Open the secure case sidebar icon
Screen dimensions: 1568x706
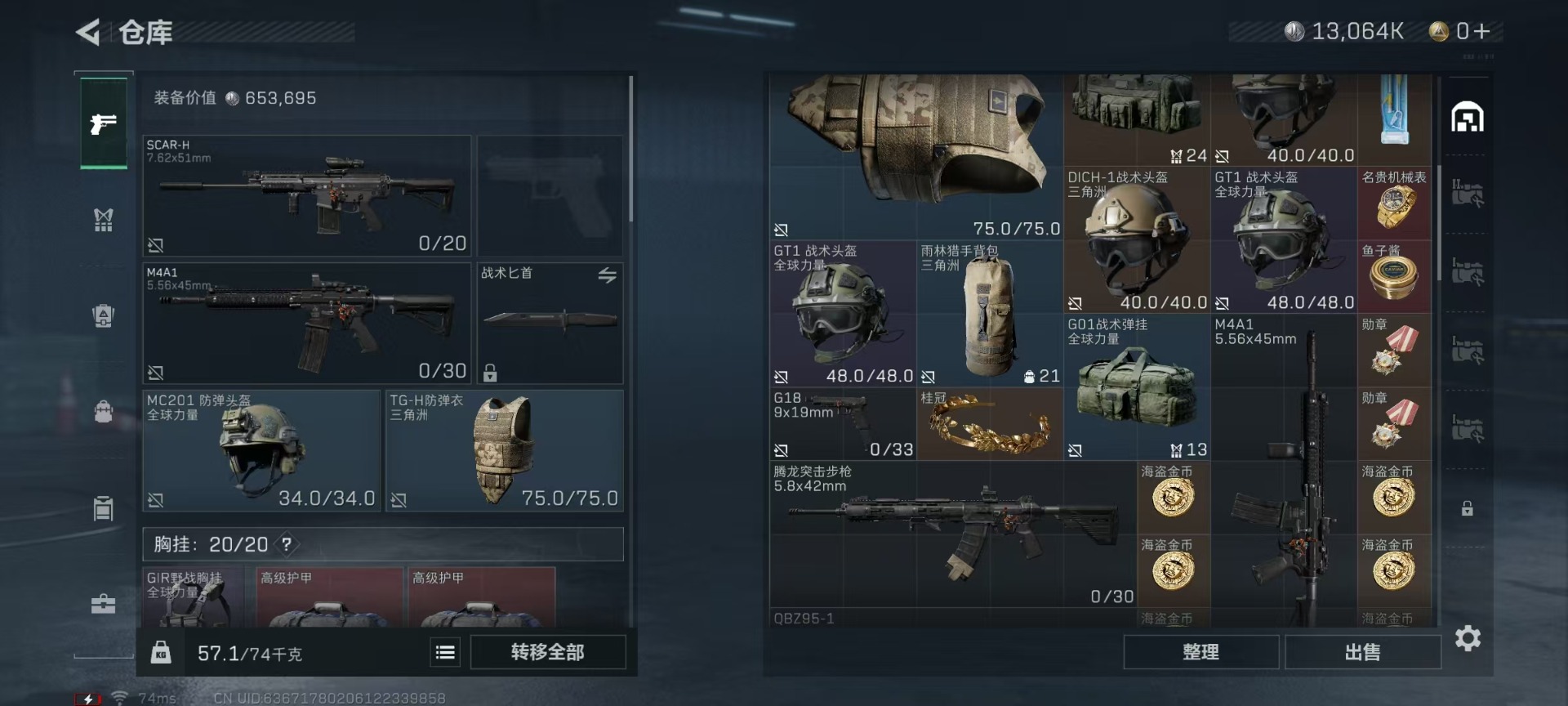[x=103, y=604]
